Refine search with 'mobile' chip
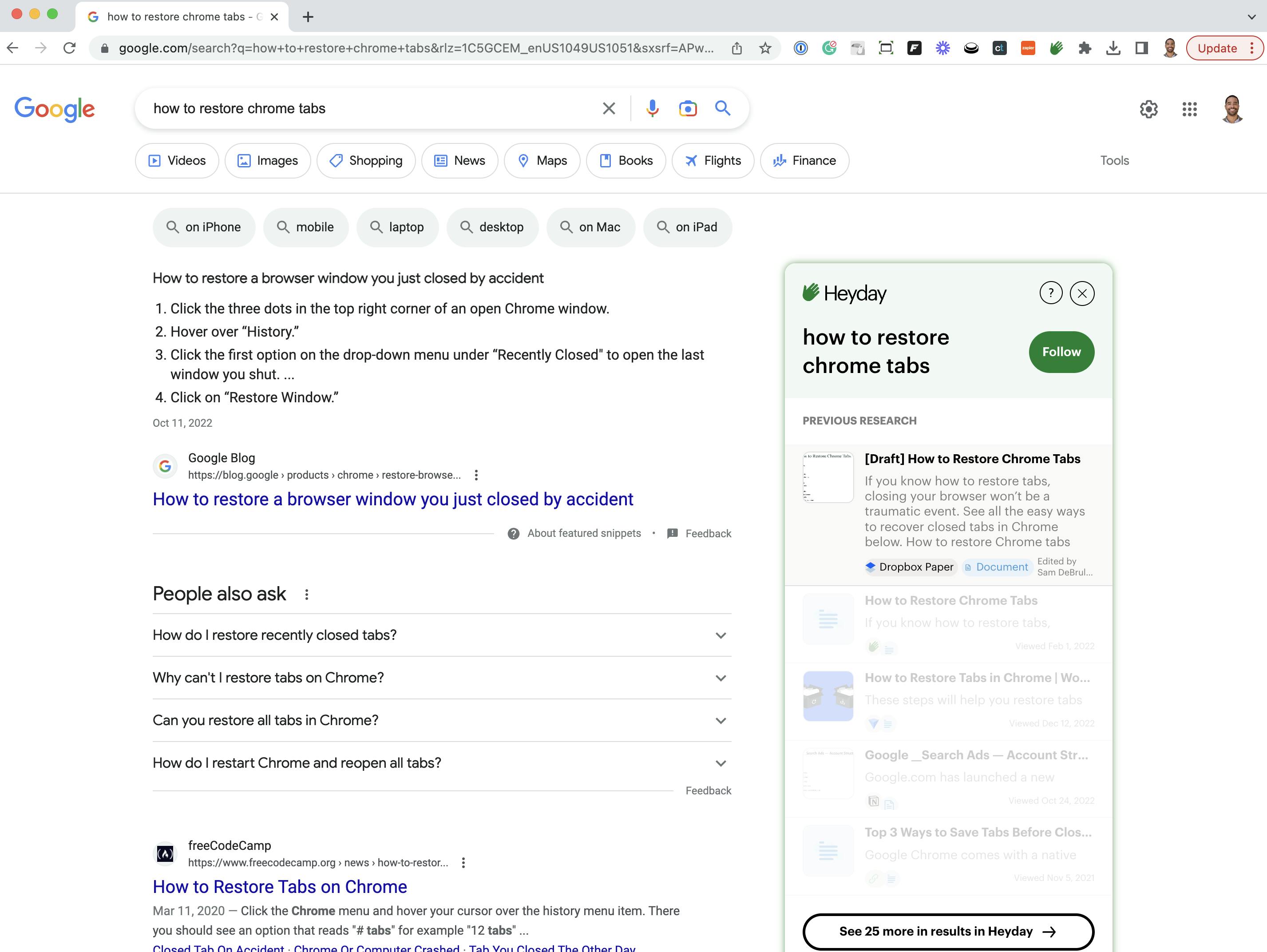 point(306,227)
